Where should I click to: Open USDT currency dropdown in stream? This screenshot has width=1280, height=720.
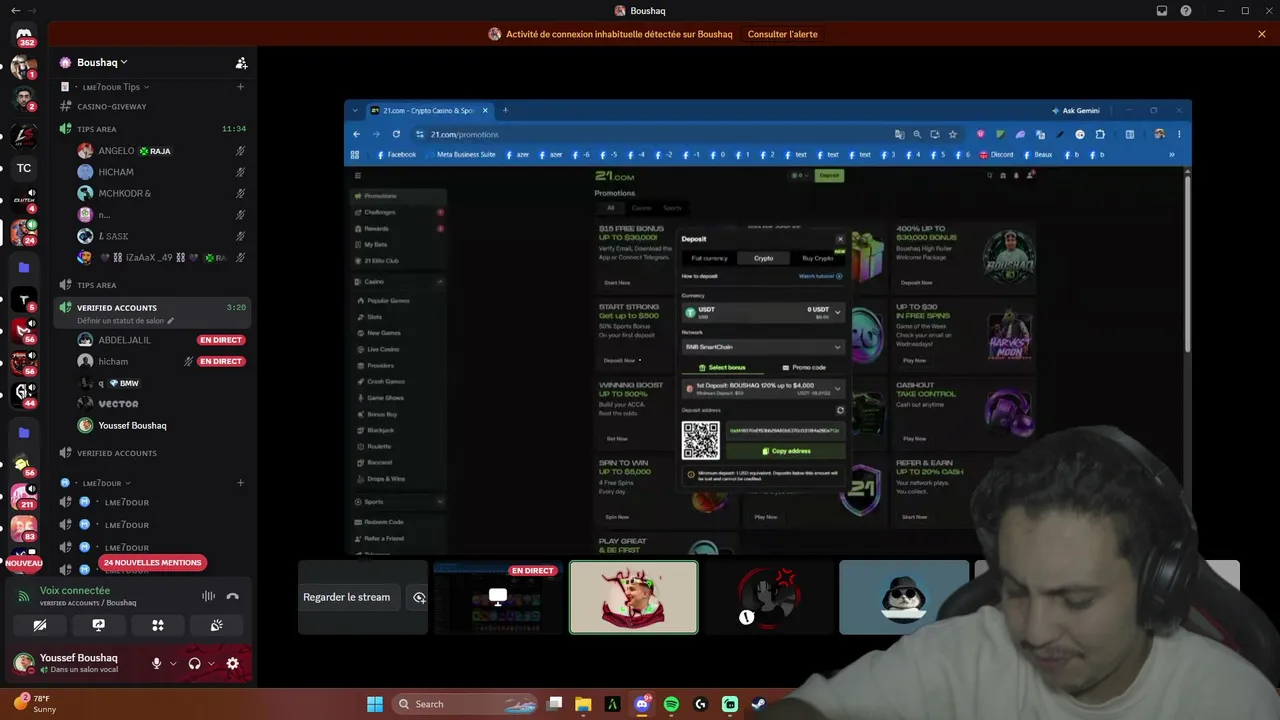[x=763, y=313]
